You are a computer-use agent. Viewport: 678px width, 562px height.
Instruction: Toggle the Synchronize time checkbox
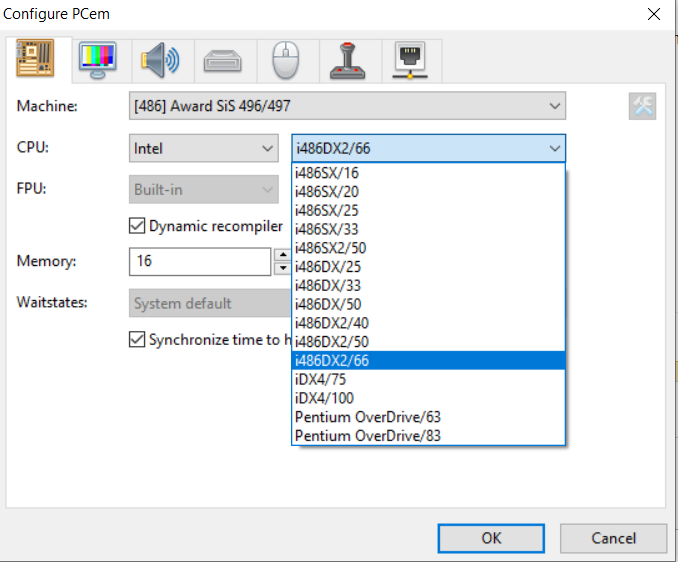point(137,339)
